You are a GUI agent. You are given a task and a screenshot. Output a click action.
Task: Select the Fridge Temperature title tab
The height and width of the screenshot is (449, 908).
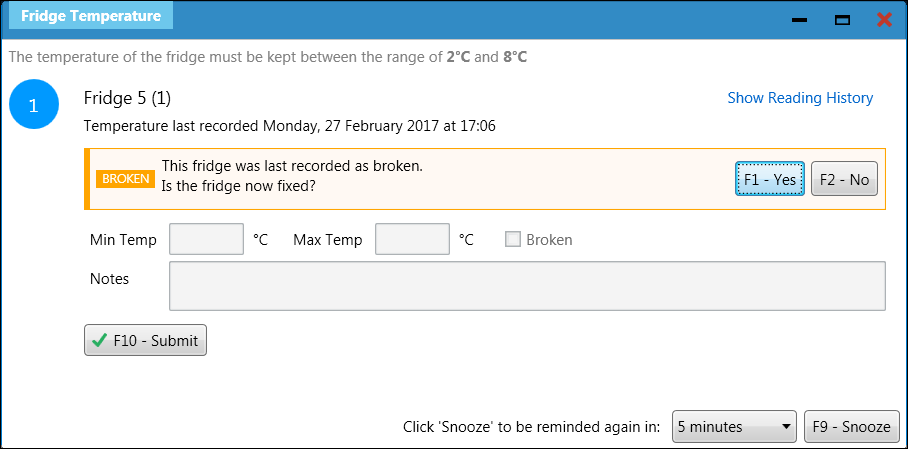(x=91, y=16)
